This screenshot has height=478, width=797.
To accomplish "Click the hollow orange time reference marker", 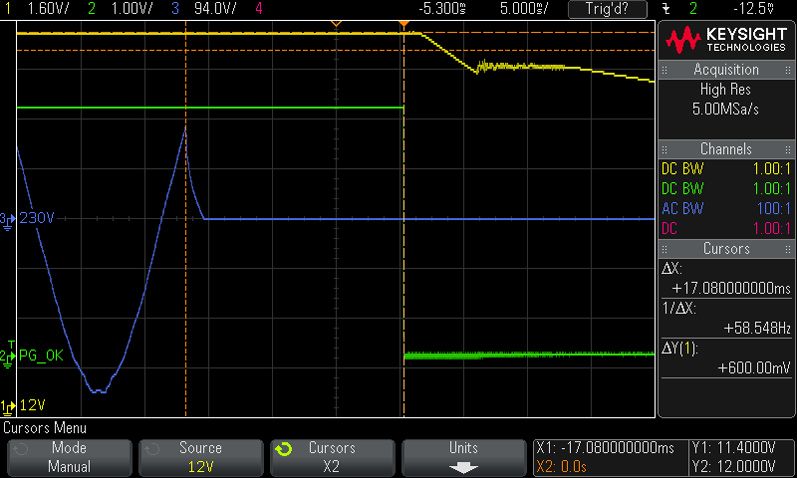I will point(336,24).
